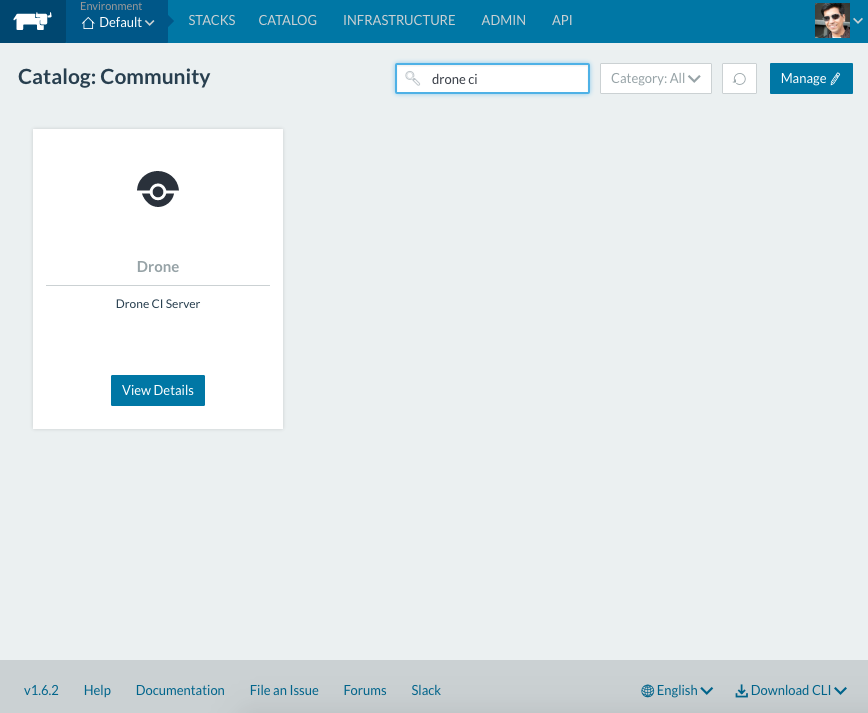Open the CATALOG menu
The image size is (868, 713).
click(287, 20)
